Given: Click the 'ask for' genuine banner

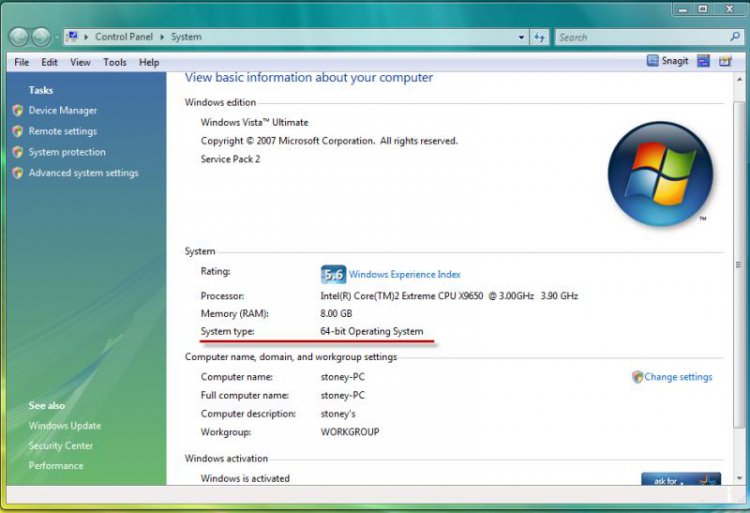Looking at the screenshot, I should tap(681, 479).
